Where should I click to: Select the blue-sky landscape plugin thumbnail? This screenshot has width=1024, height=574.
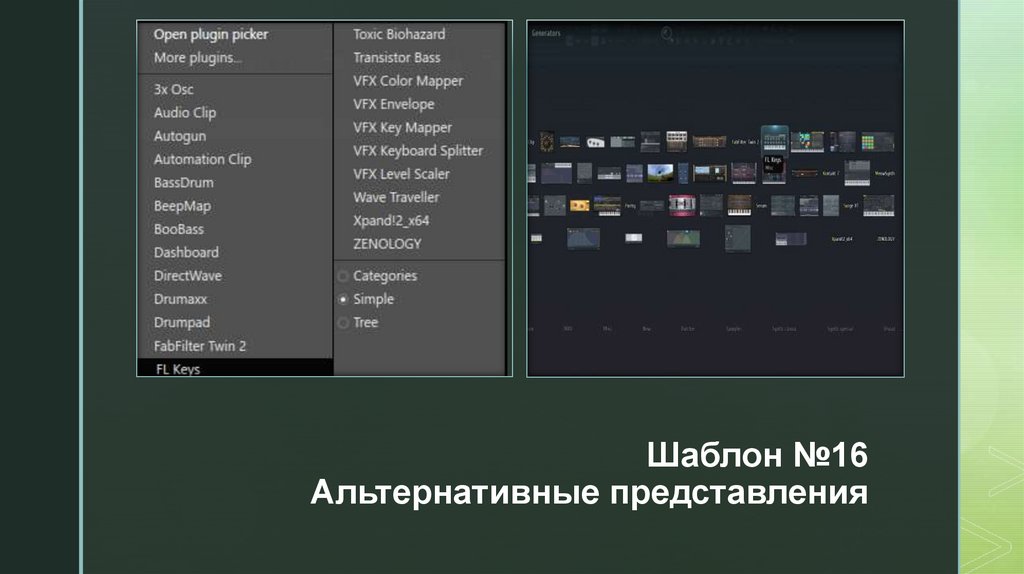[x=660, y=173]
